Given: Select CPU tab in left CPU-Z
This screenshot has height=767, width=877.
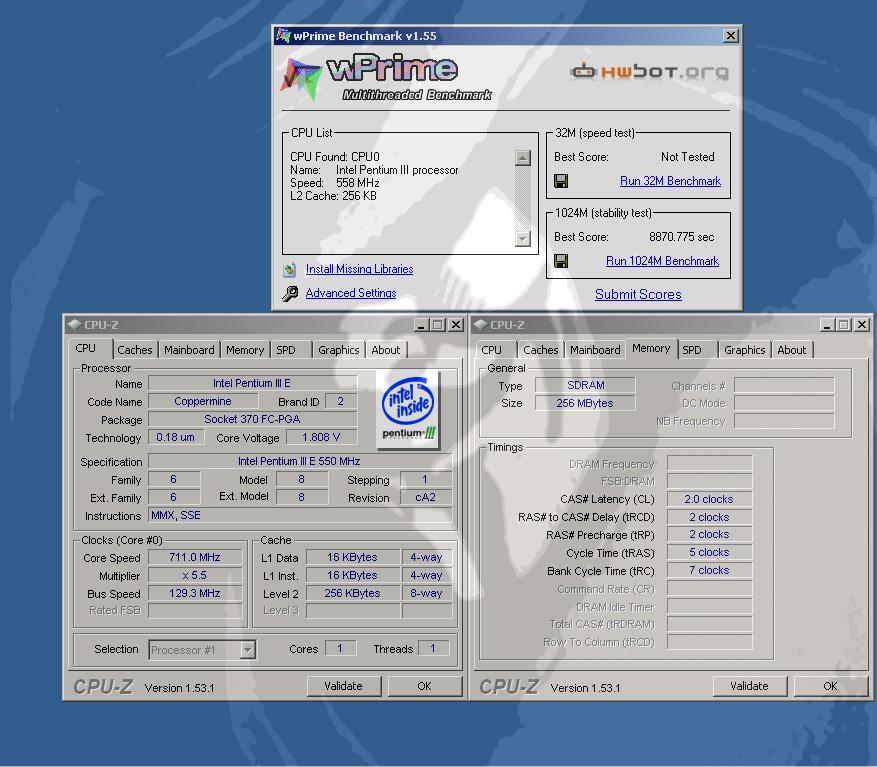Looking at the screenshot, I should pos(86,349).
